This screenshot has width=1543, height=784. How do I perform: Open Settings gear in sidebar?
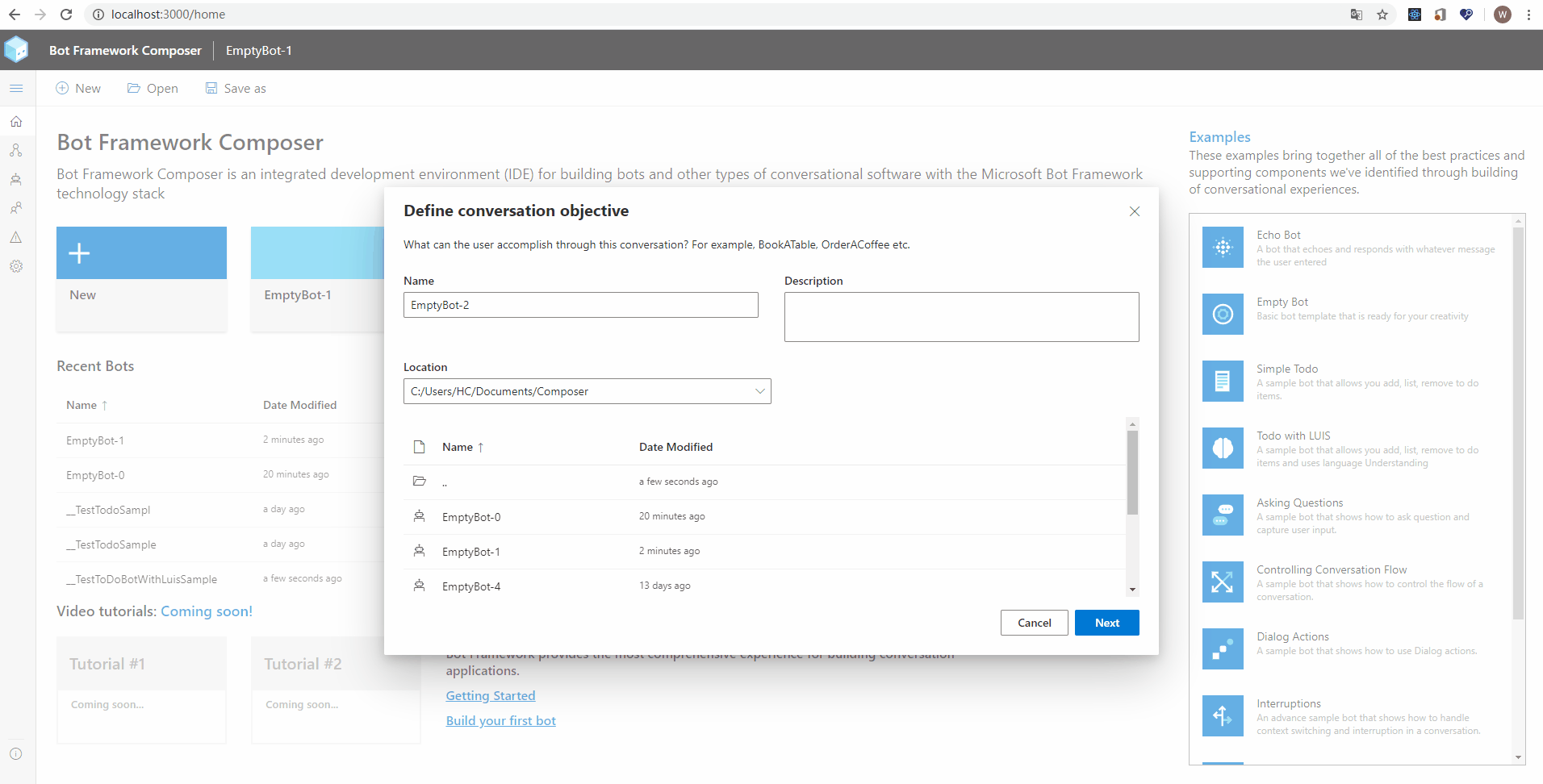[16, 266]
